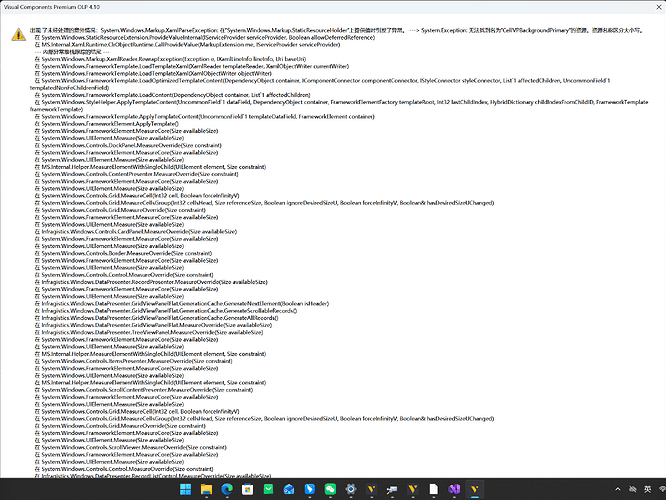666x500 pixels.
Task: Click the 'GenerateScrollableRecords()' line
Action: point(166,311)
